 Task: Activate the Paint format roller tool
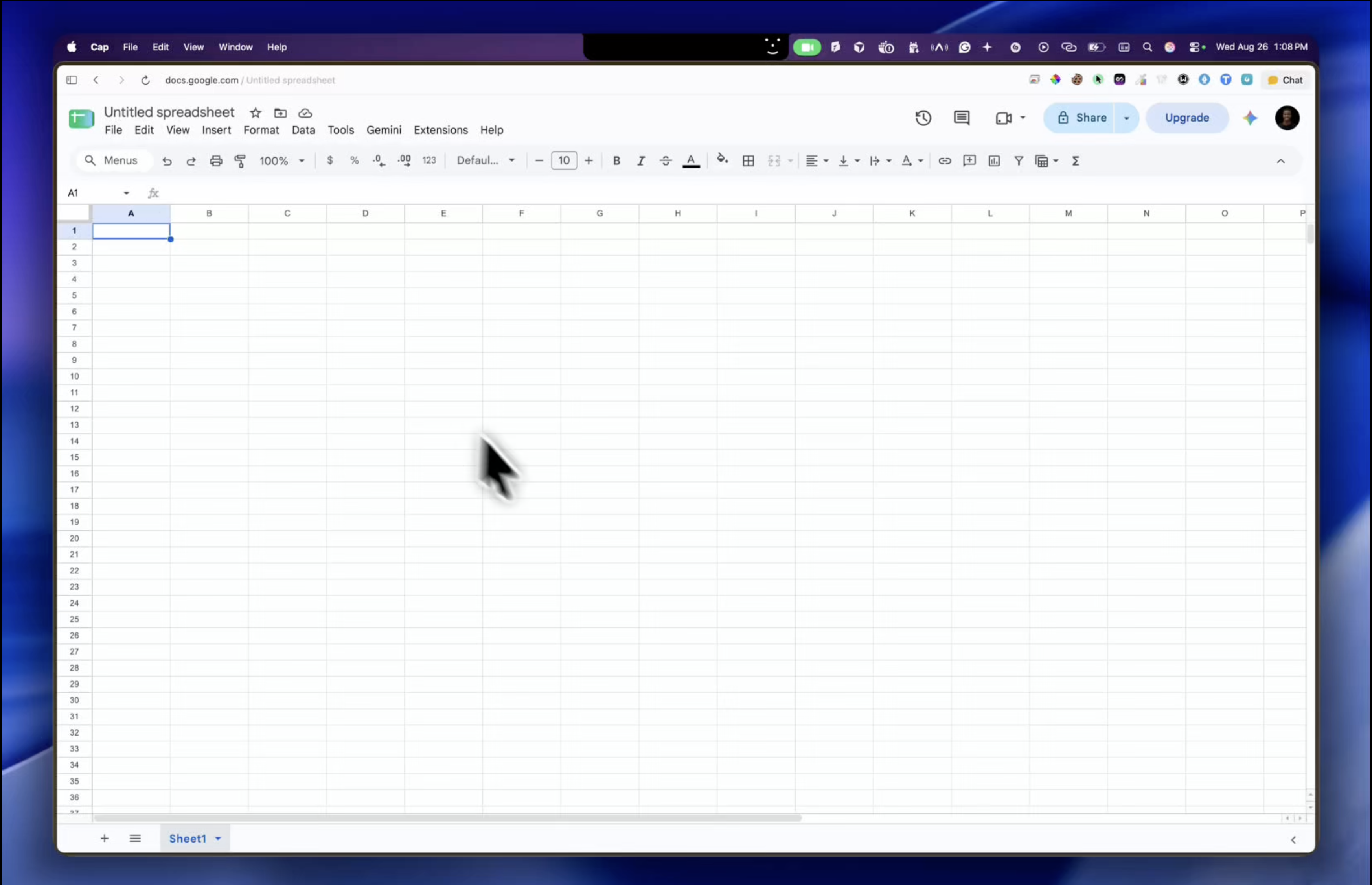click(x=240, y=161)
